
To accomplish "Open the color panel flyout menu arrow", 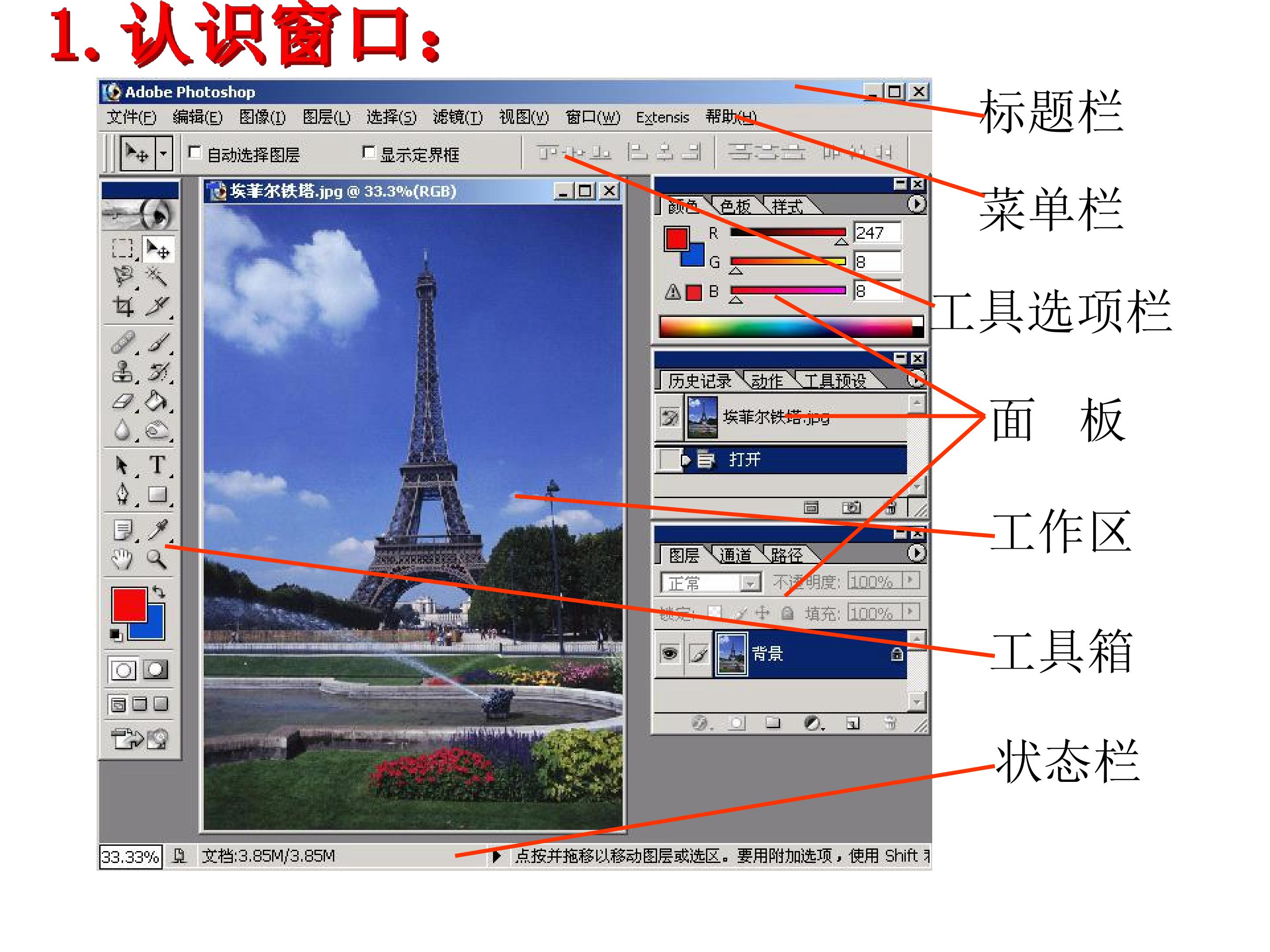I will 916,204.
